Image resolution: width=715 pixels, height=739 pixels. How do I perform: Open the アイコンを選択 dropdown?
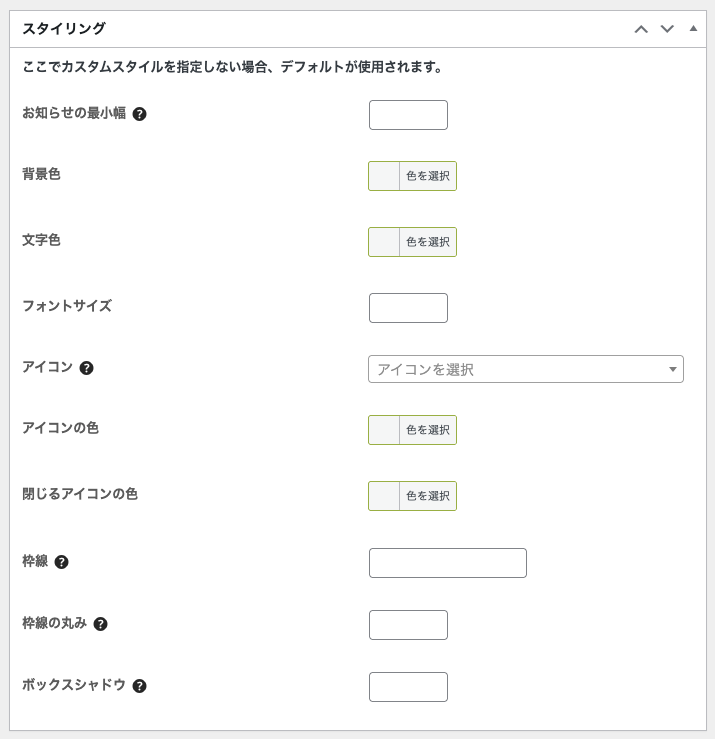coord(520,369)
